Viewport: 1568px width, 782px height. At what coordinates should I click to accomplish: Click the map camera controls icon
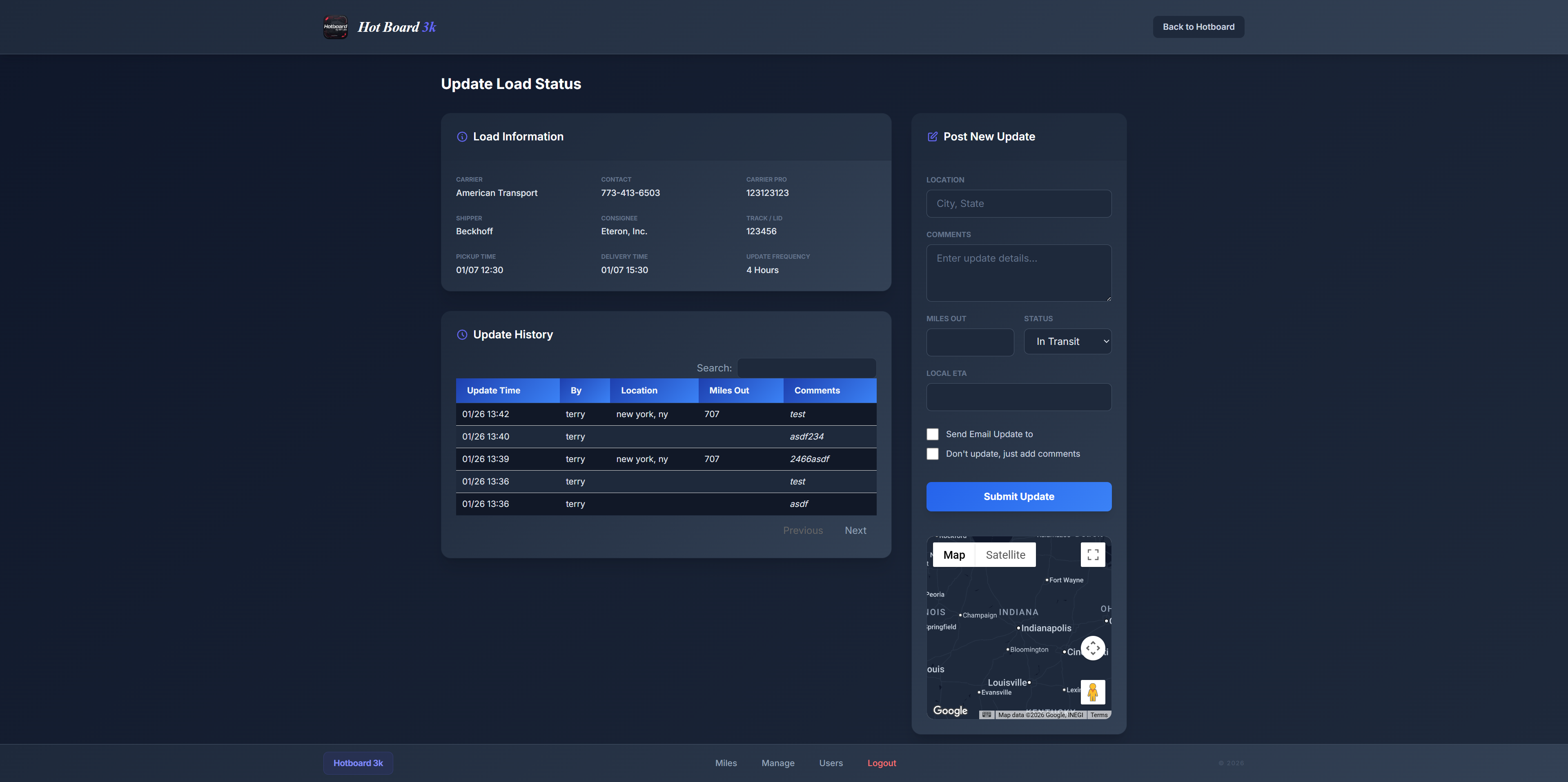pyautogui.click(x=1093, y=648)
